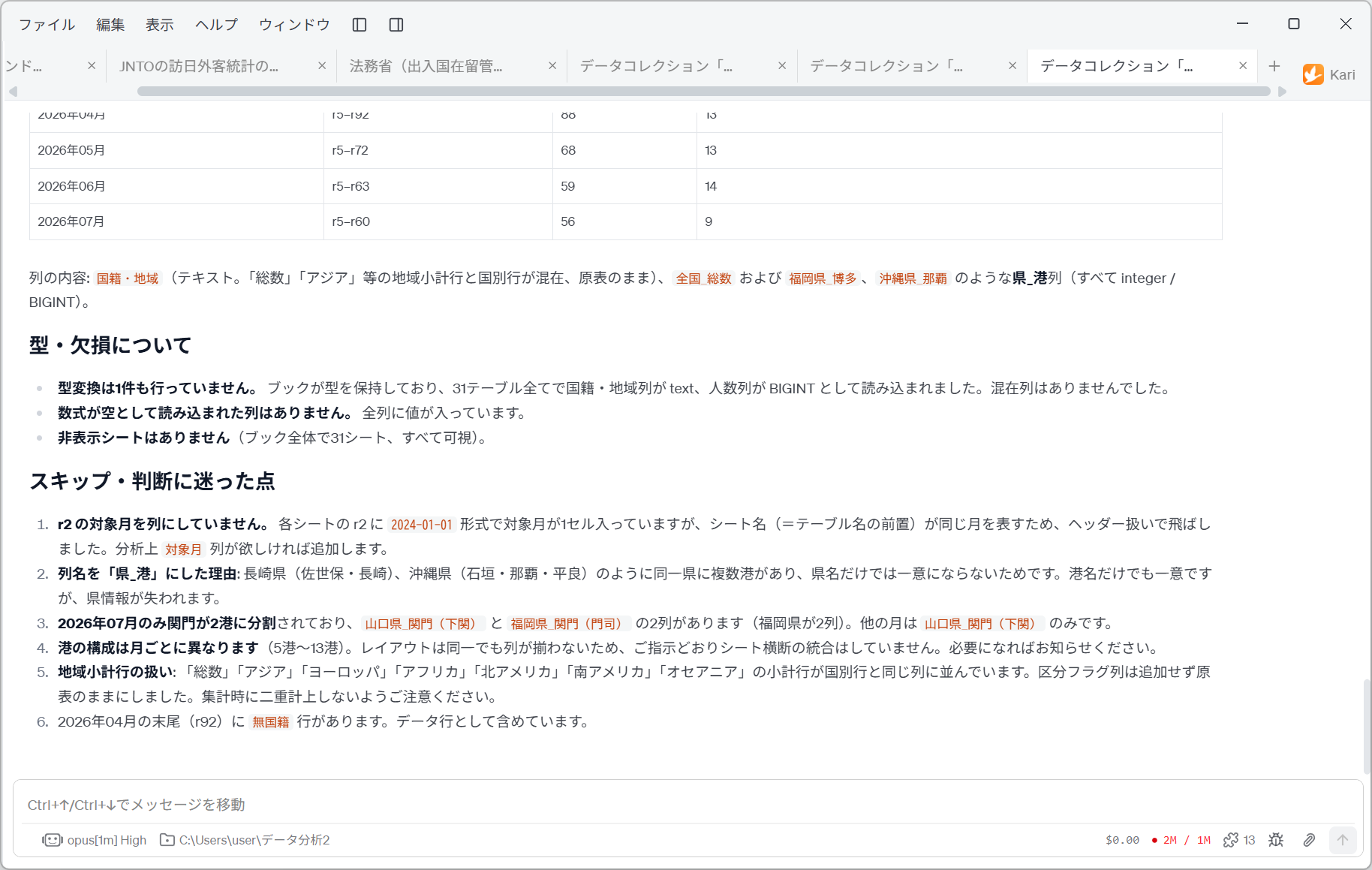
Task: Click the 国籍・地域 code label
Action: click(x=128, y=278)
